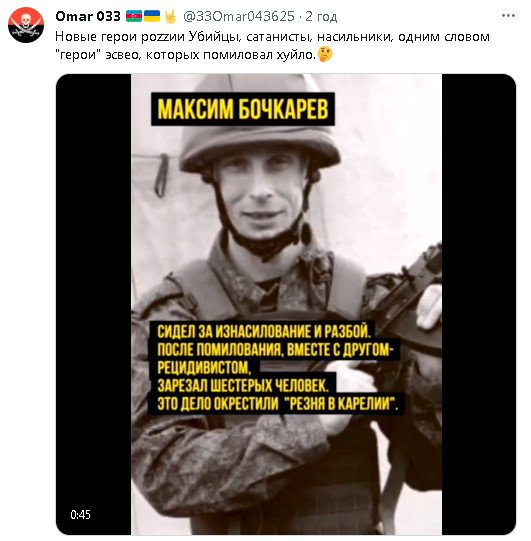Click the left black bar of video

point(94,304)
